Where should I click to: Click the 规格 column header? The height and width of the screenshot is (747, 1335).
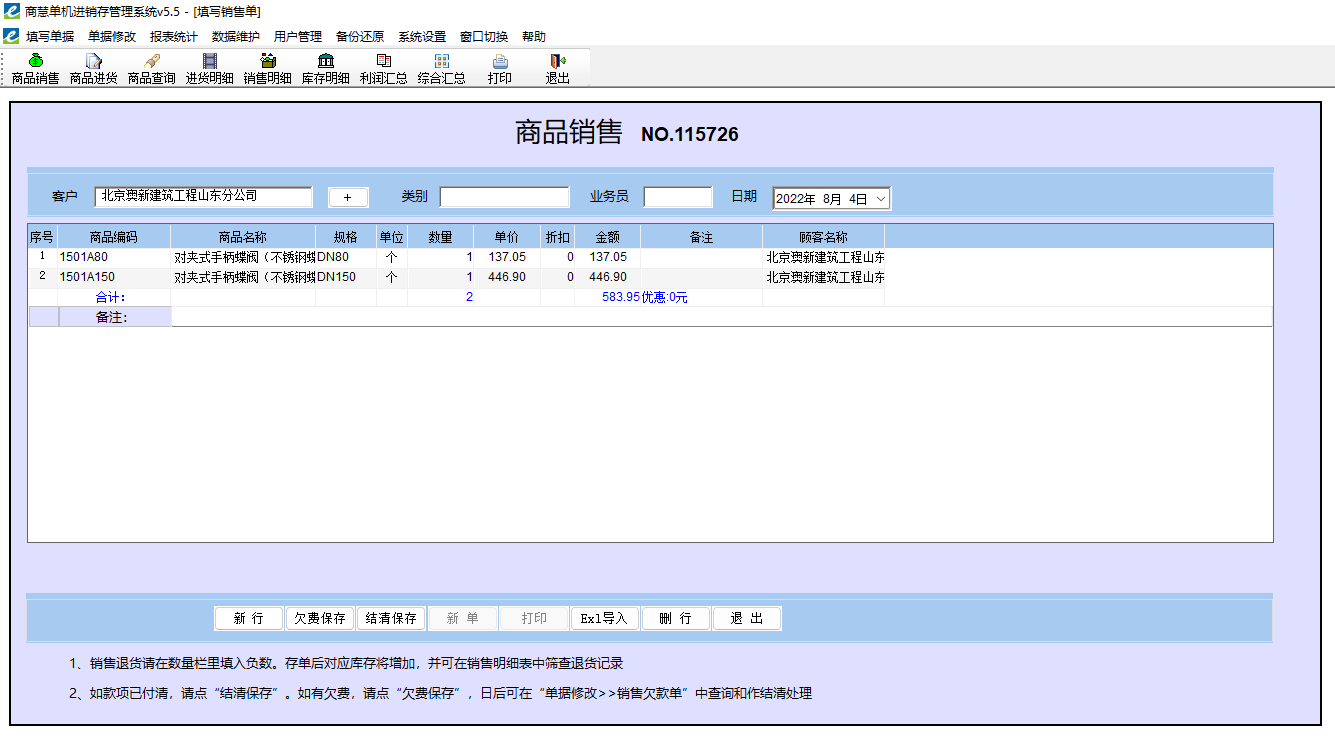click(x=345, y=237)
